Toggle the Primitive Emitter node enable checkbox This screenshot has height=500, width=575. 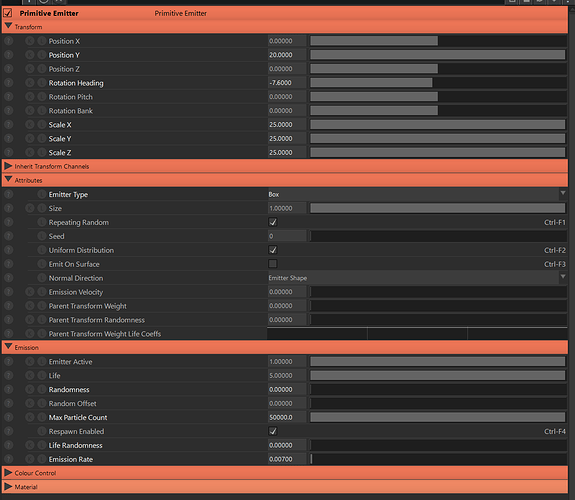[x=8, y=13]
